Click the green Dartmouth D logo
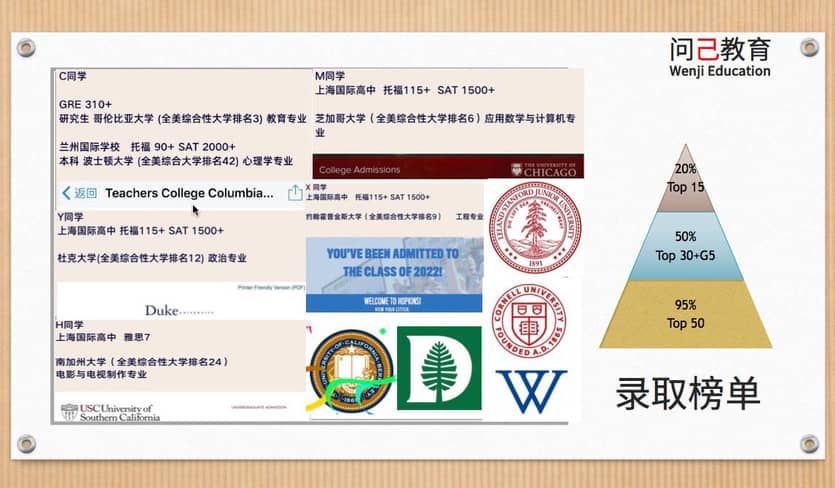The height and width of the screenshot is (488, 835). [x=439, y=368]
